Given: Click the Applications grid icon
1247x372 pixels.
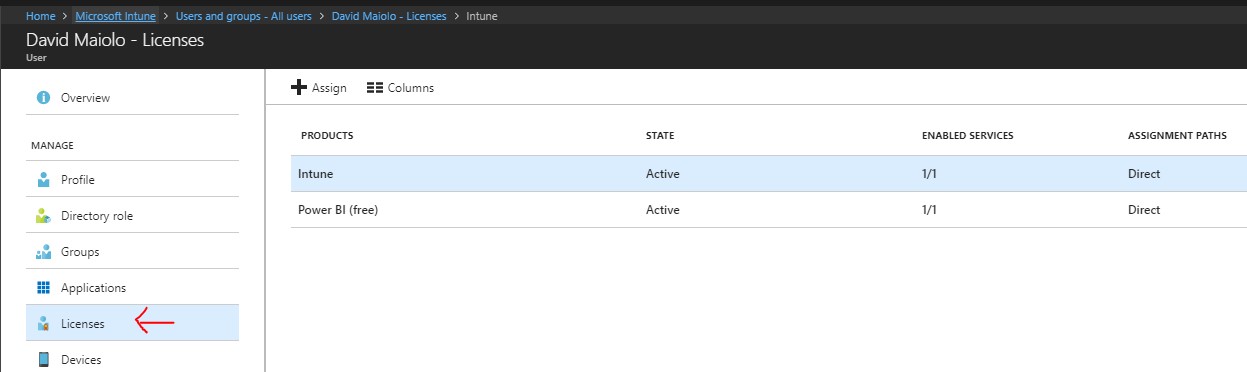Looking at the screenshot, I should (43, 288).
